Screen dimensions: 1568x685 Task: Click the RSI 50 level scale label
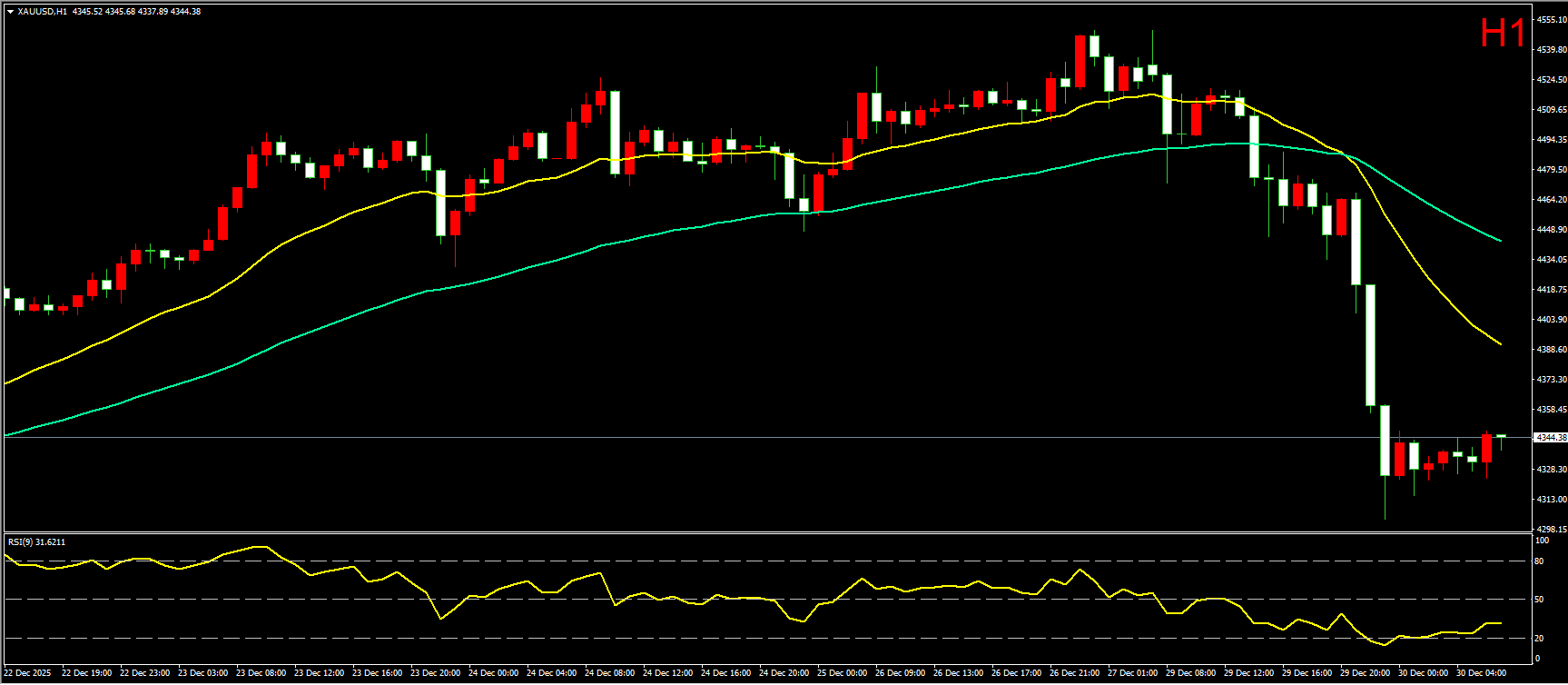[x=1540, y=600]
